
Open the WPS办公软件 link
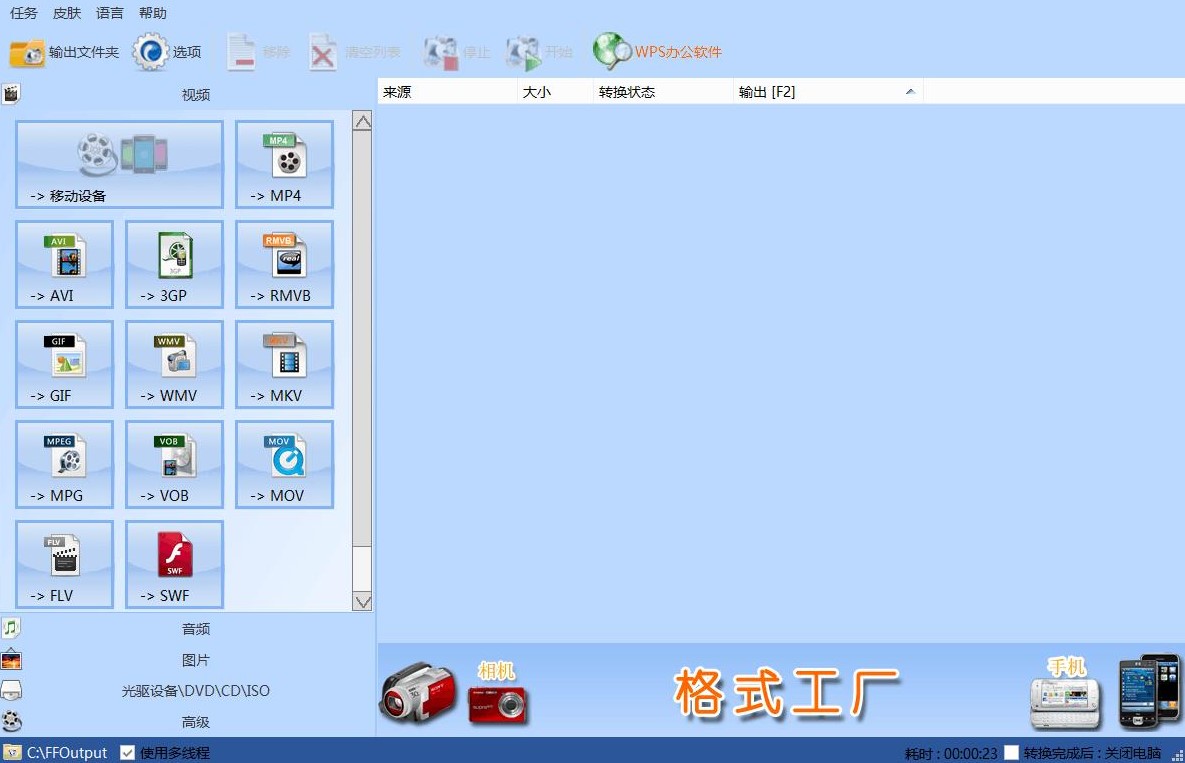point(657,52)
